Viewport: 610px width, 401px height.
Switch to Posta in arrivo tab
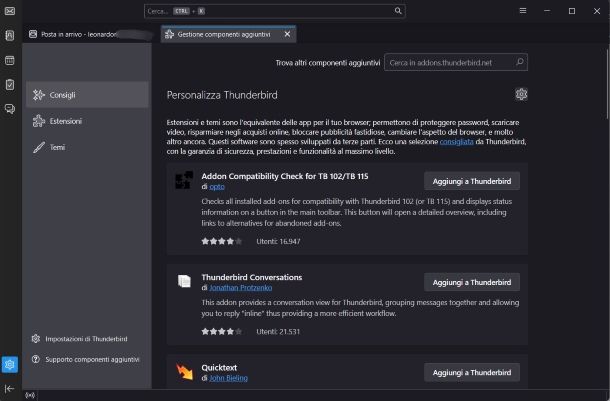(90, 34)
